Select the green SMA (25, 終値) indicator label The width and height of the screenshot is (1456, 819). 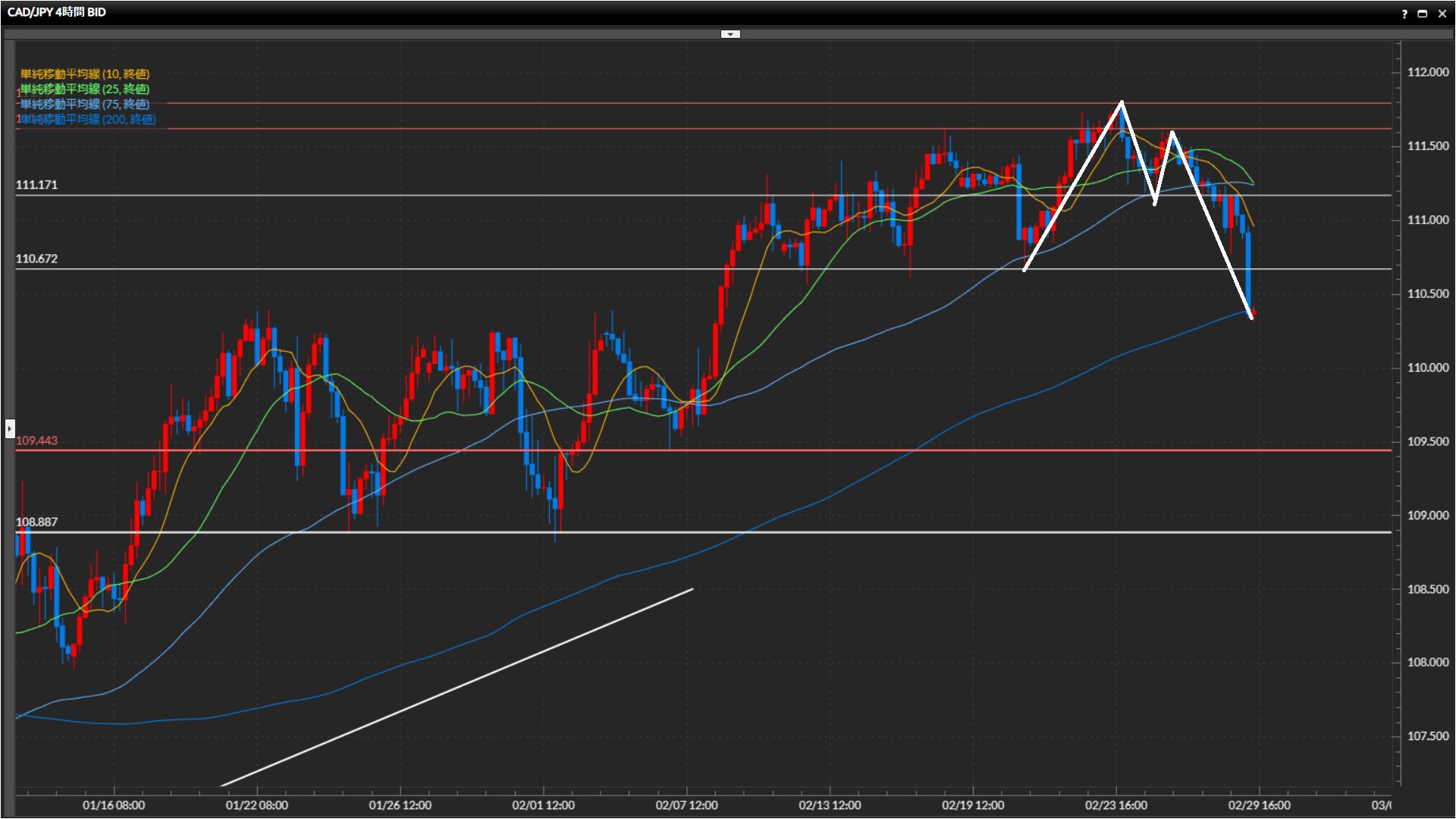(85, 89)
